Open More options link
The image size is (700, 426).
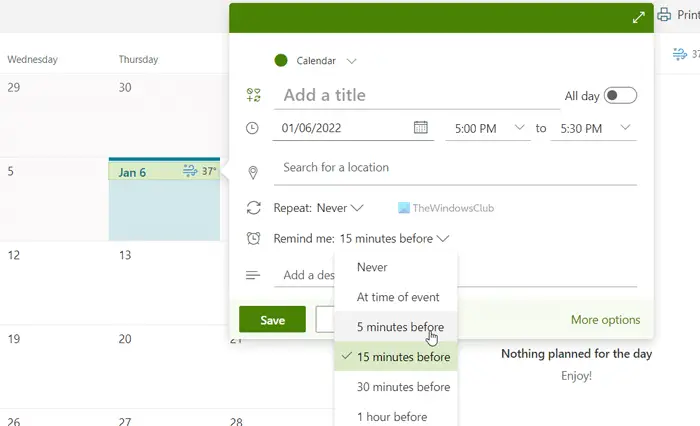tap(605, 320)
